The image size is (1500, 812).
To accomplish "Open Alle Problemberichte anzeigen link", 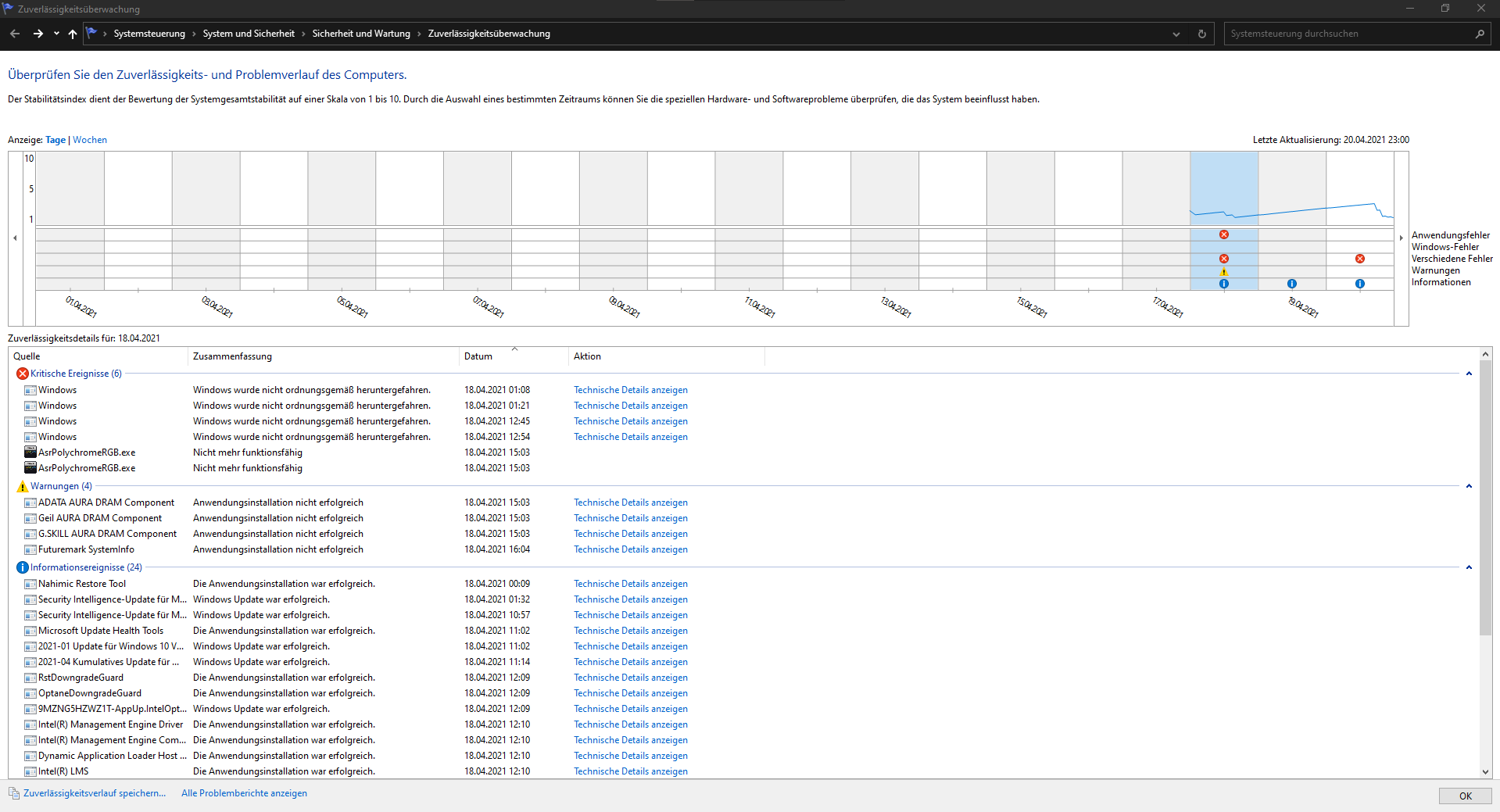I will (x=244, y=793).
